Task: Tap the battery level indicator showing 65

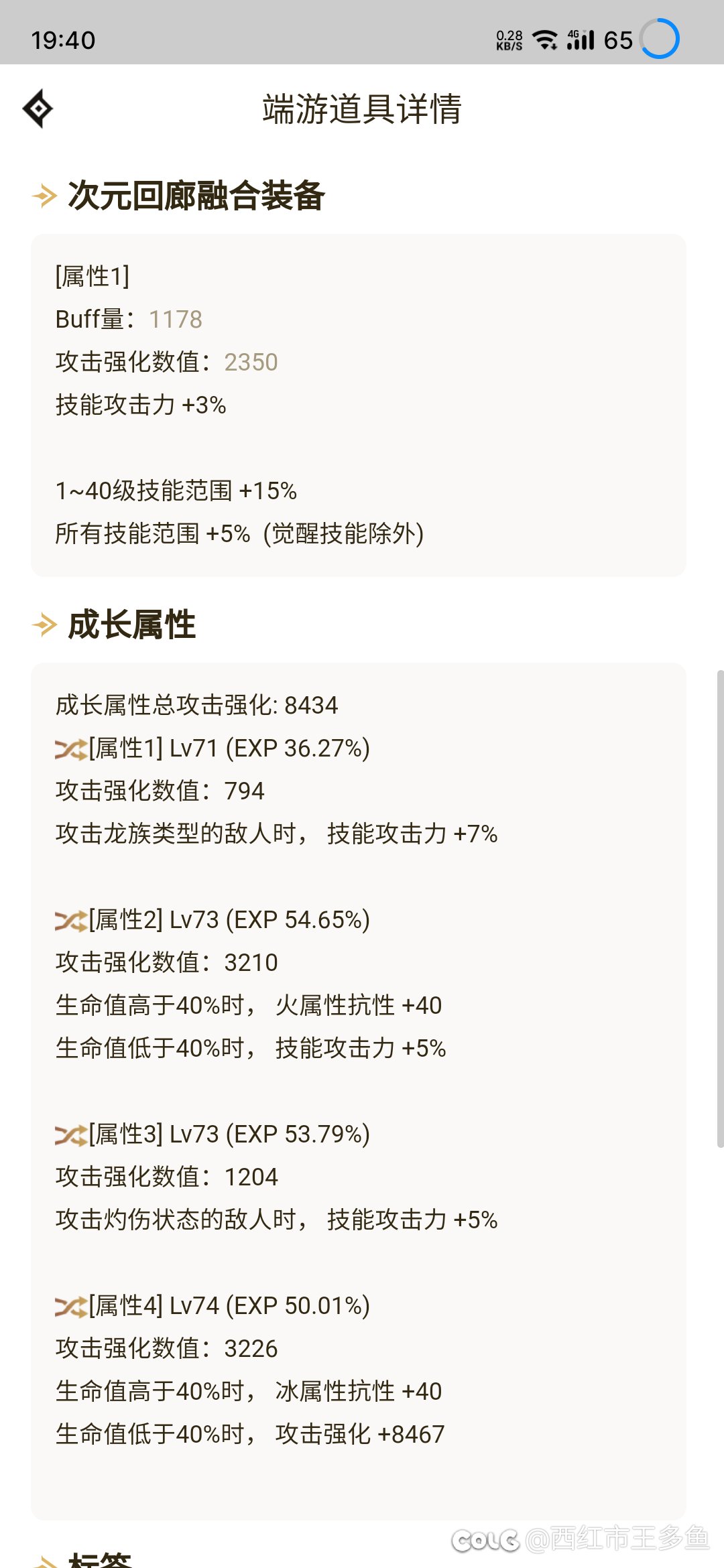Action: click(617, 40)
